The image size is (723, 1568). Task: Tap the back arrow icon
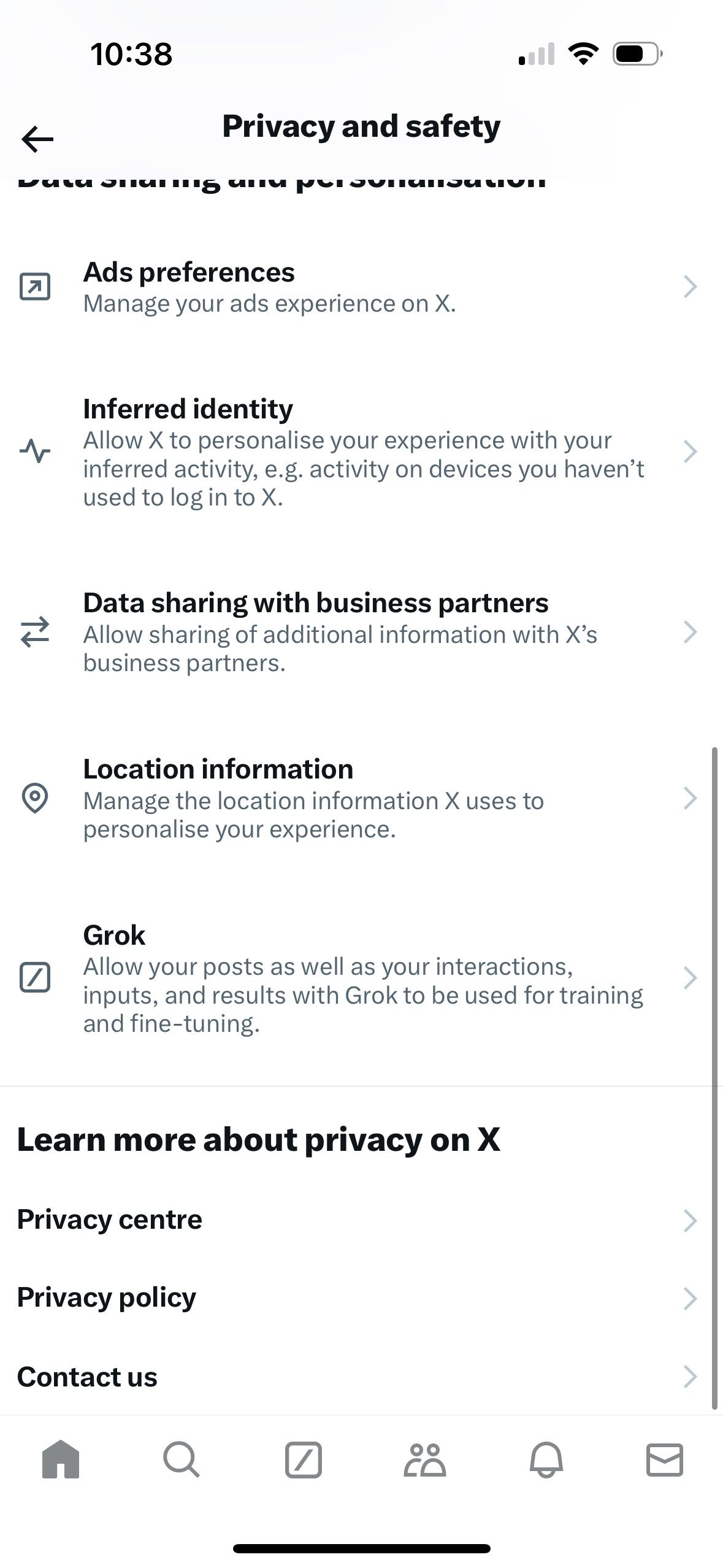point(37,139)
